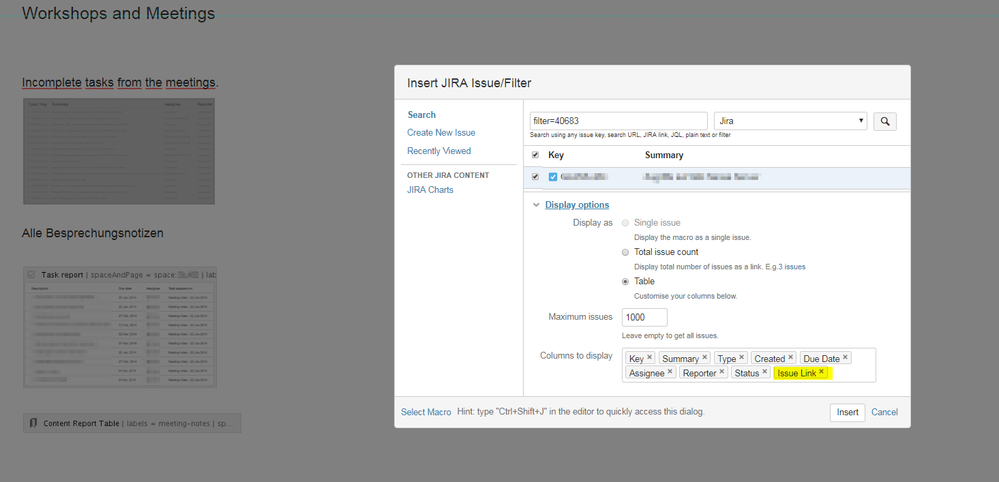Click the Task report macro placeholder
This screenshot has width=999, height=482.
pos(120,327)
